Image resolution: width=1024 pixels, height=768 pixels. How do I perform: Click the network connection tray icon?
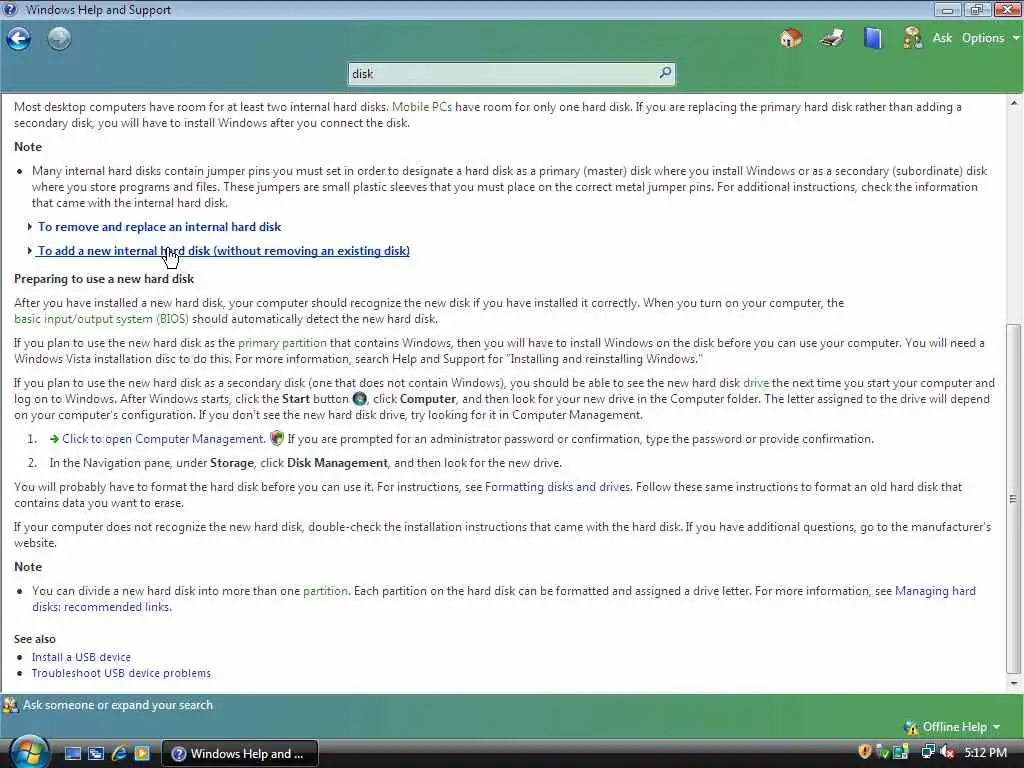click(927, 752)
